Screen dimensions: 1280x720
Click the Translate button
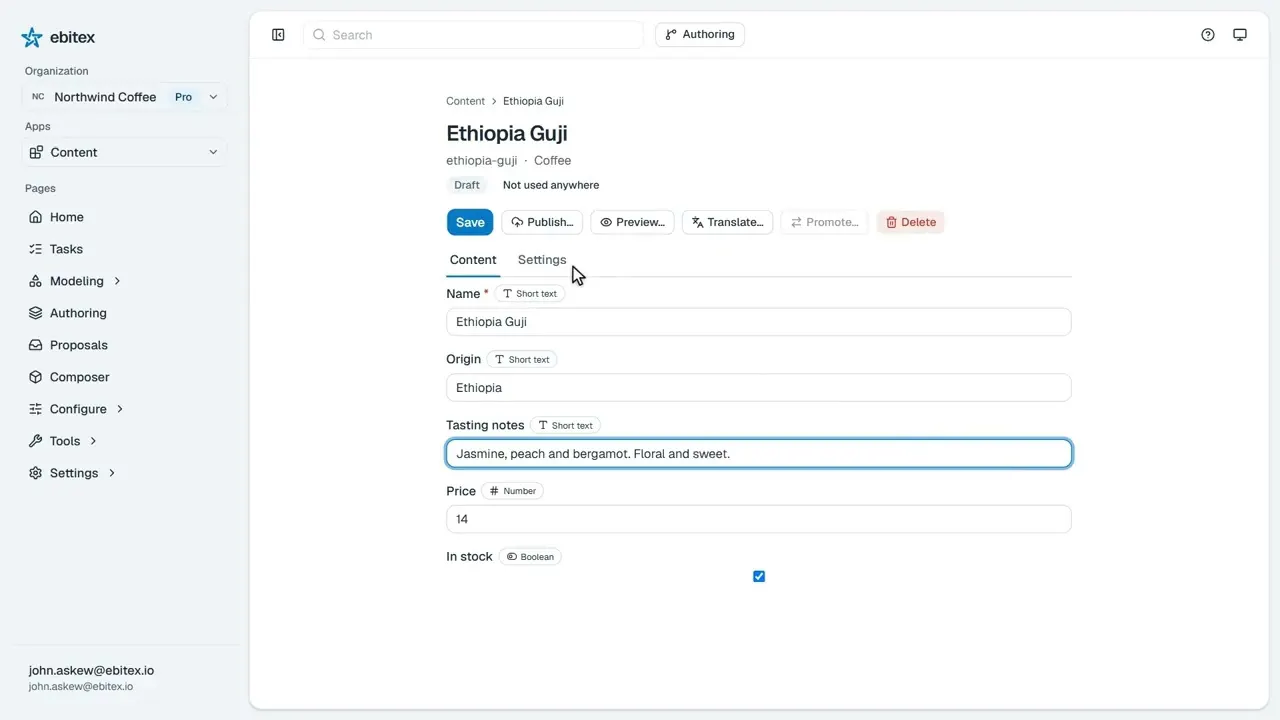coord(728,222)
